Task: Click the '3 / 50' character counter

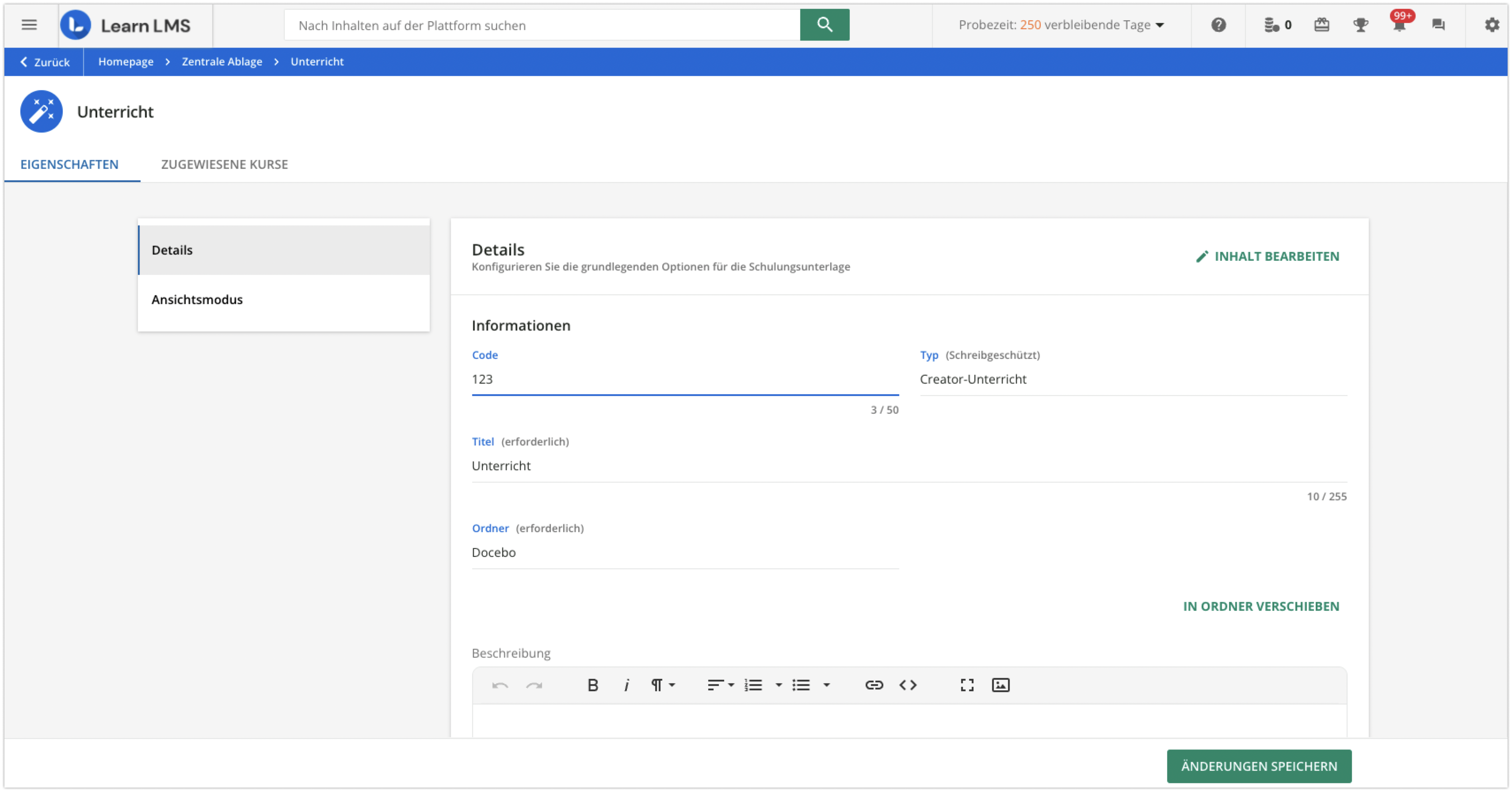Action: [884, 410]
